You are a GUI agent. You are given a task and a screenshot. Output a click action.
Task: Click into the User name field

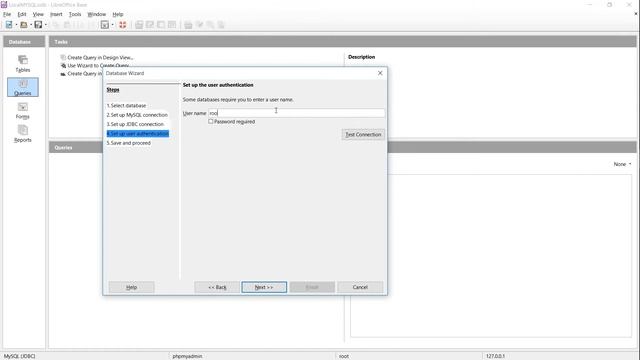click(296, 113)
